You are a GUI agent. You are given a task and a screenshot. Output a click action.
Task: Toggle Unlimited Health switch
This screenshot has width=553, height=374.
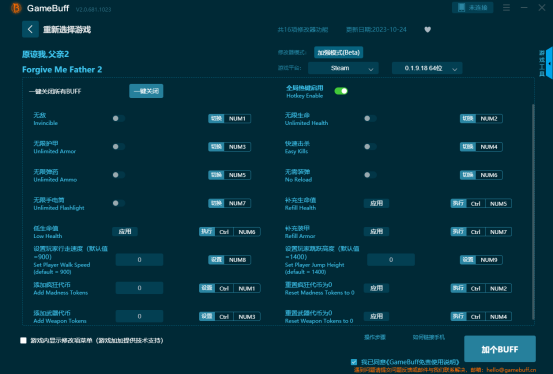tap(370, 119)
